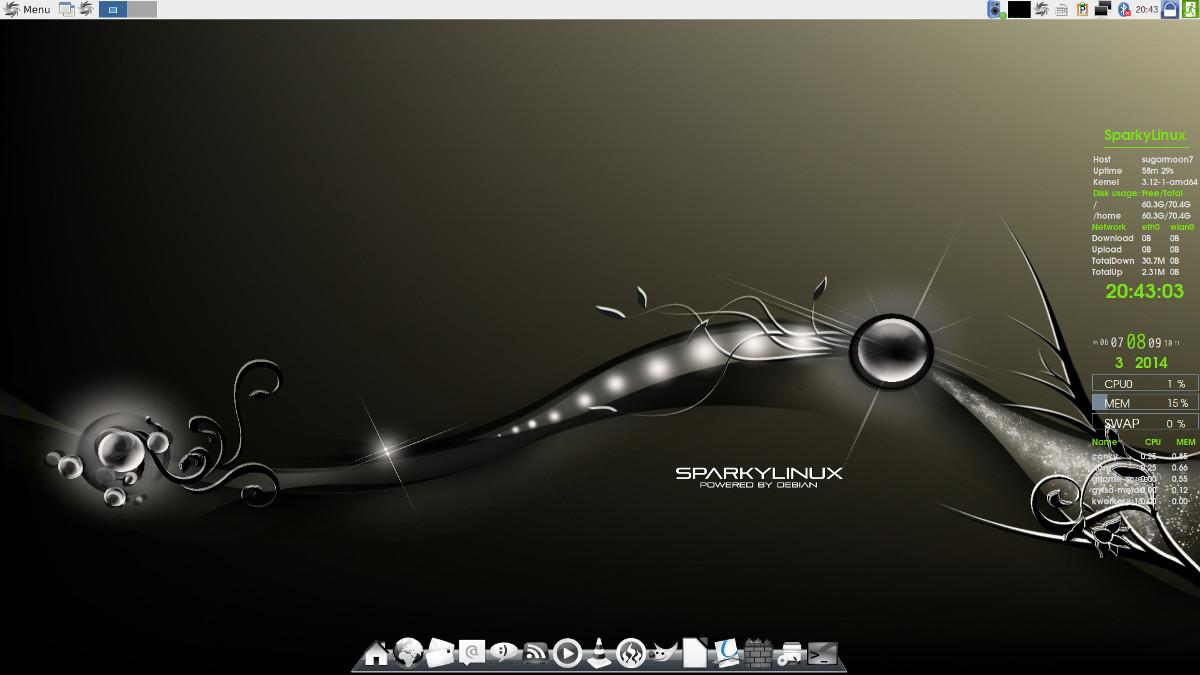Open the blank document office dock icon
This screenshot has width=1200, height=675.
[x=694, y=653]
